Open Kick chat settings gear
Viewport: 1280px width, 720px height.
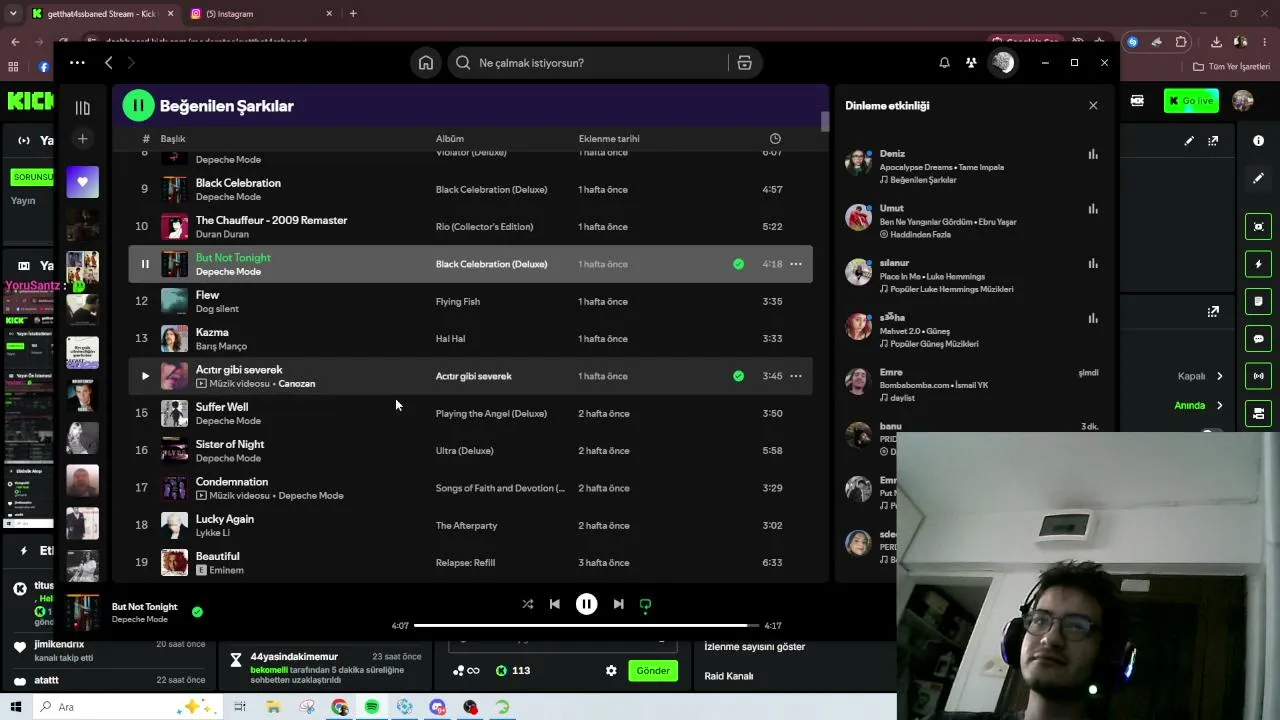tap(611, 671)
